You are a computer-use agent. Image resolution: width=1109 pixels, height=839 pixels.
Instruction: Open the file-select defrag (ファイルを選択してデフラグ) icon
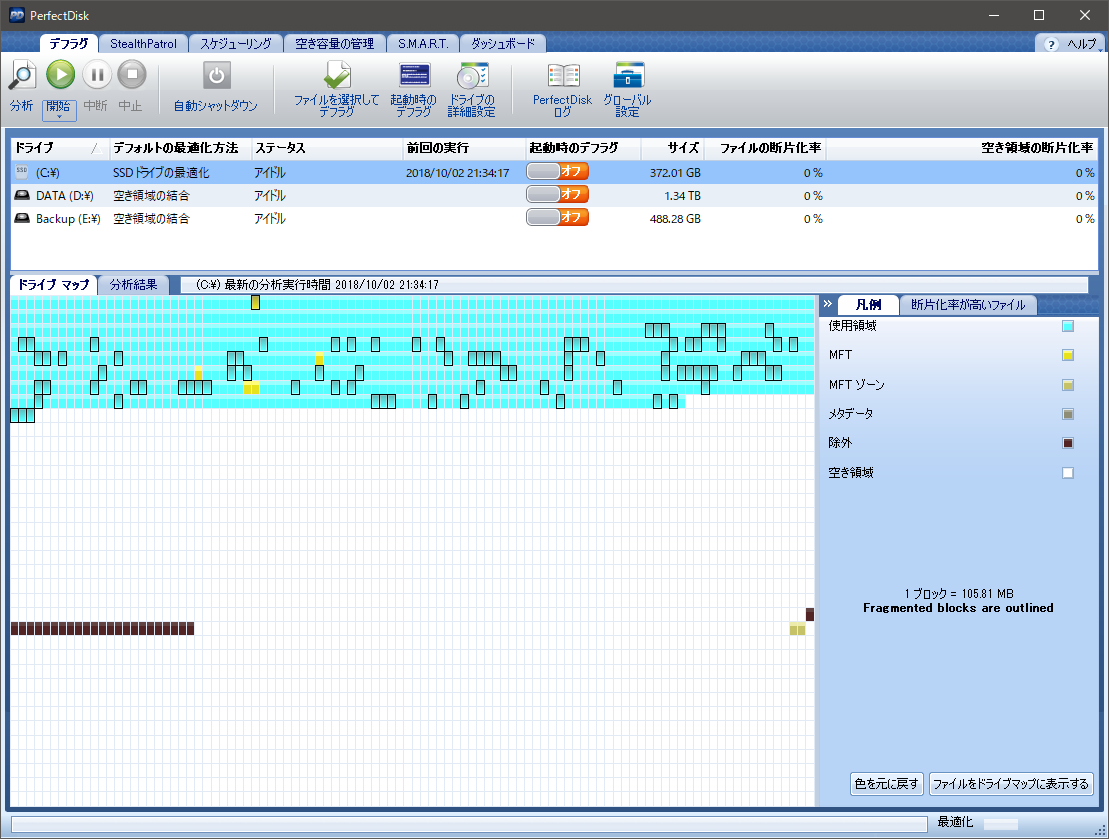point(337,75)
